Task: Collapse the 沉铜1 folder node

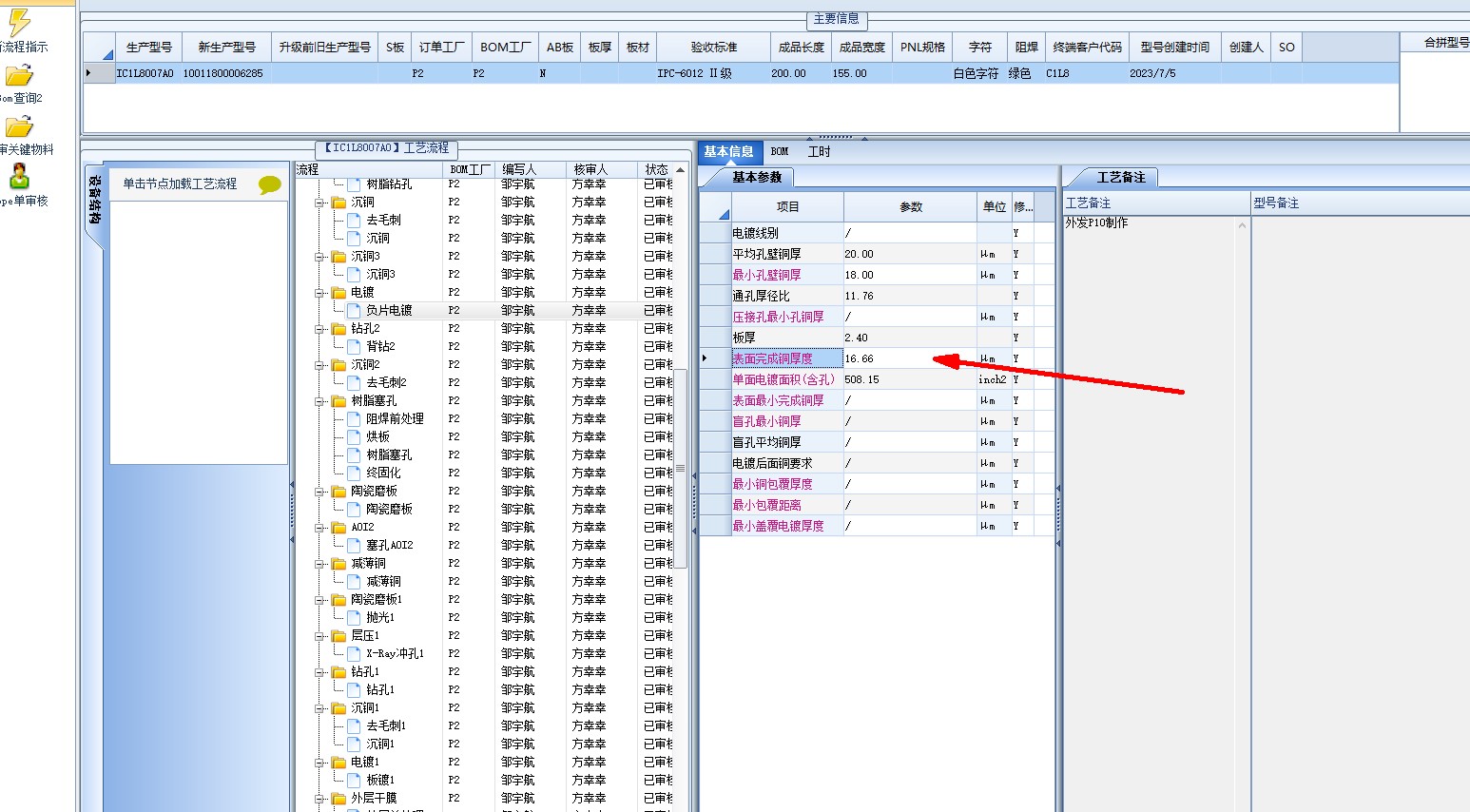Action: click(x=320, y=708)
